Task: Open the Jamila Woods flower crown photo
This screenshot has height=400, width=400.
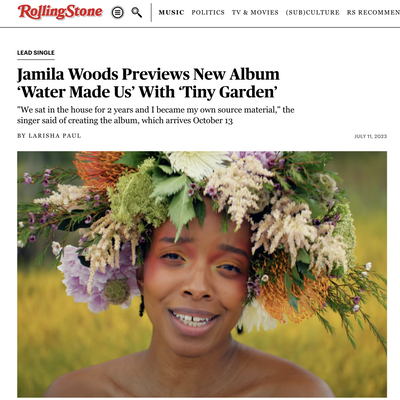Action: 202,274
